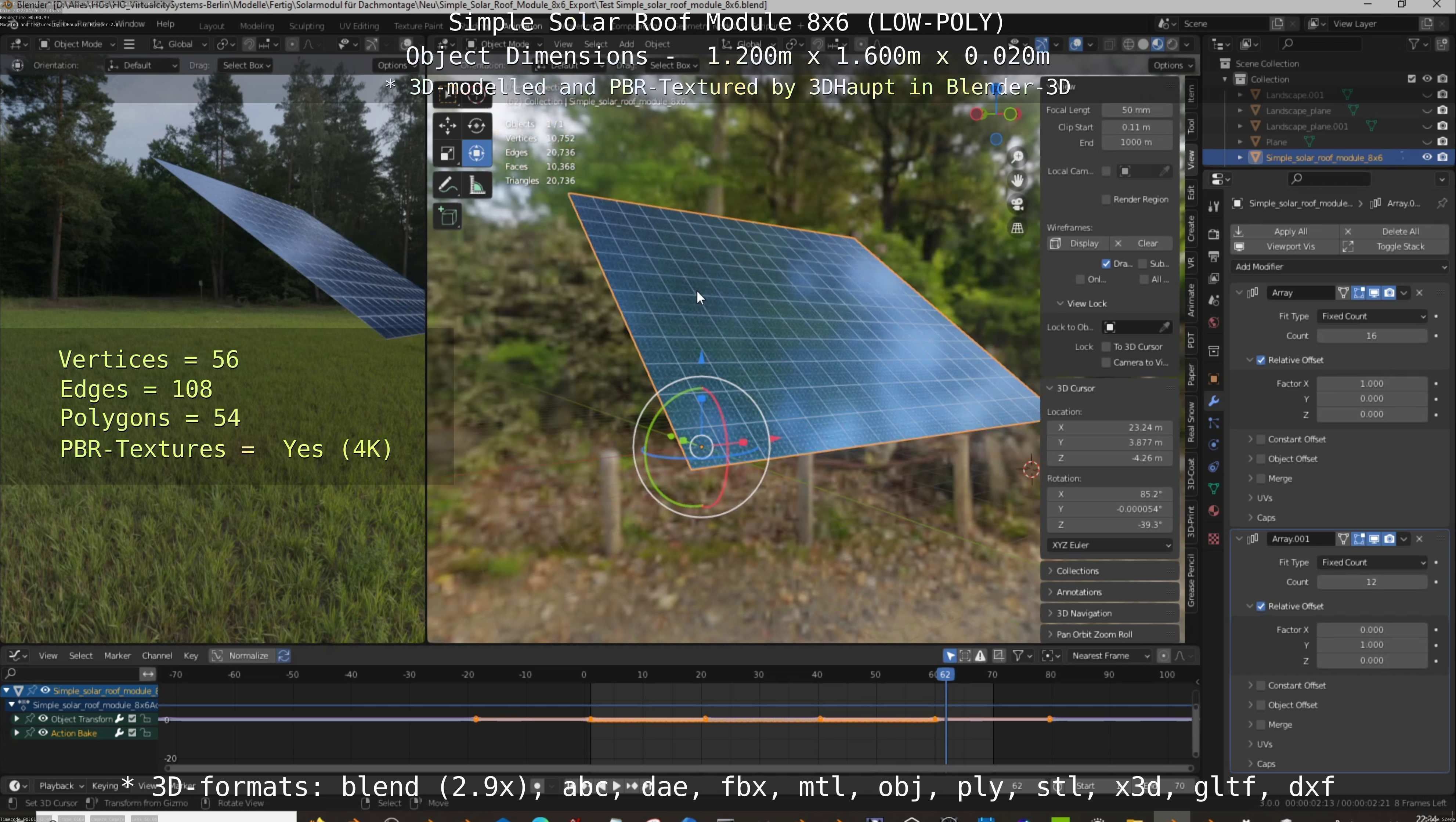
Task: Enable Lock To 3D Cursor checkbox
Action: 1106,347
